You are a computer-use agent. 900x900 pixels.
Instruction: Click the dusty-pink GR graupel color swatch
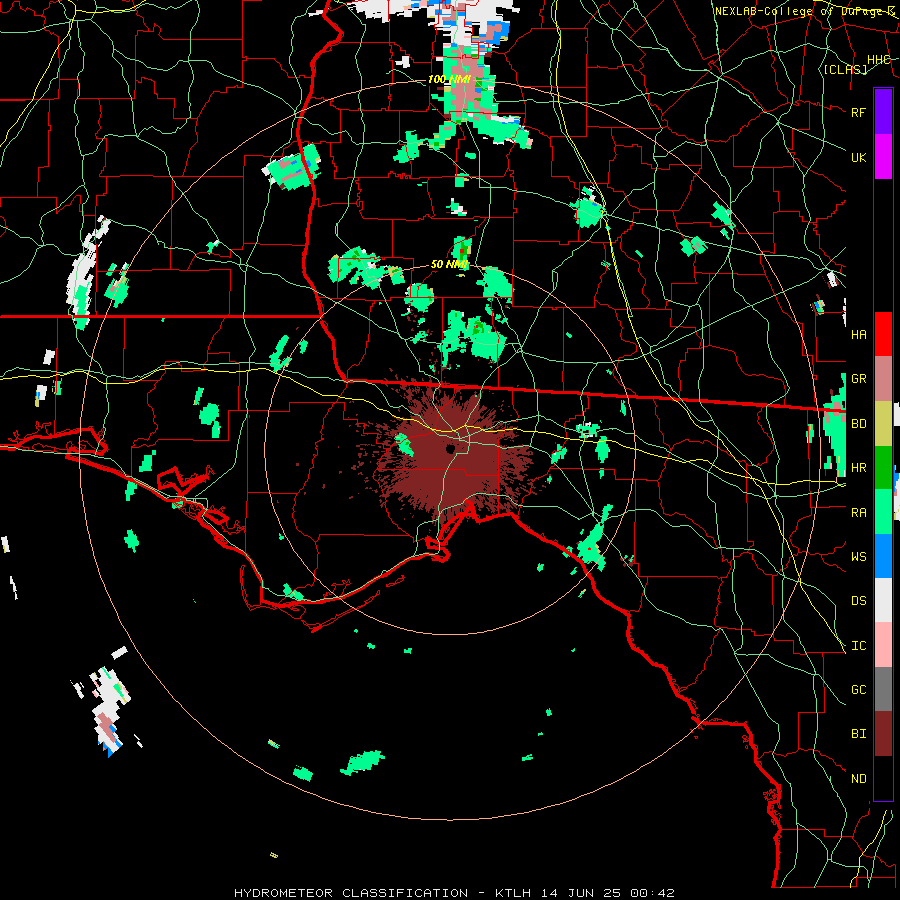tap(883, 379)
